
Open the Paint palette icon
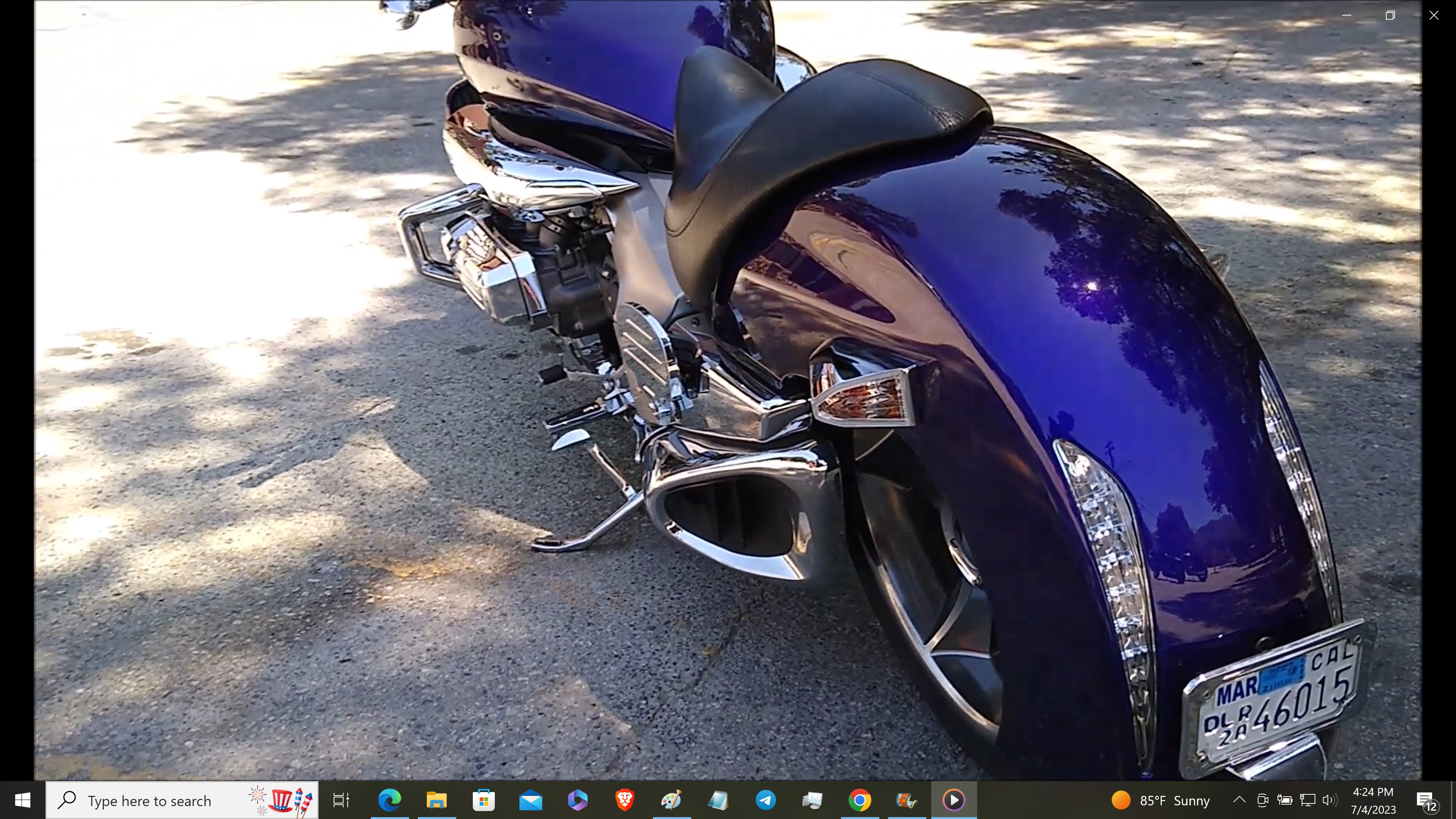[x=672, y=800]
